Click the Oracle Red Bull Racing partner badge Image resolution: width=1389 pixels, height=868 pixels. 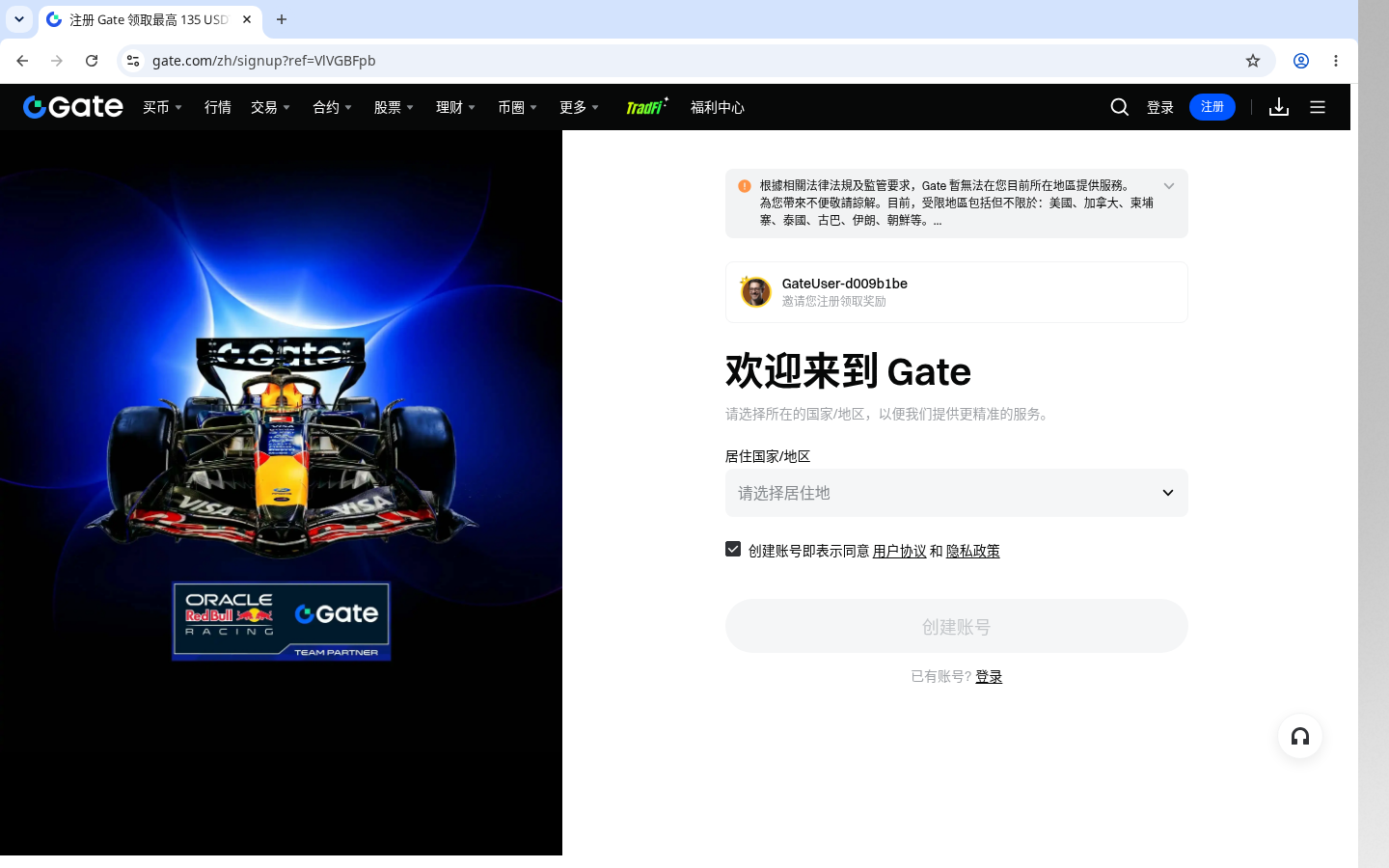[282, 621]
